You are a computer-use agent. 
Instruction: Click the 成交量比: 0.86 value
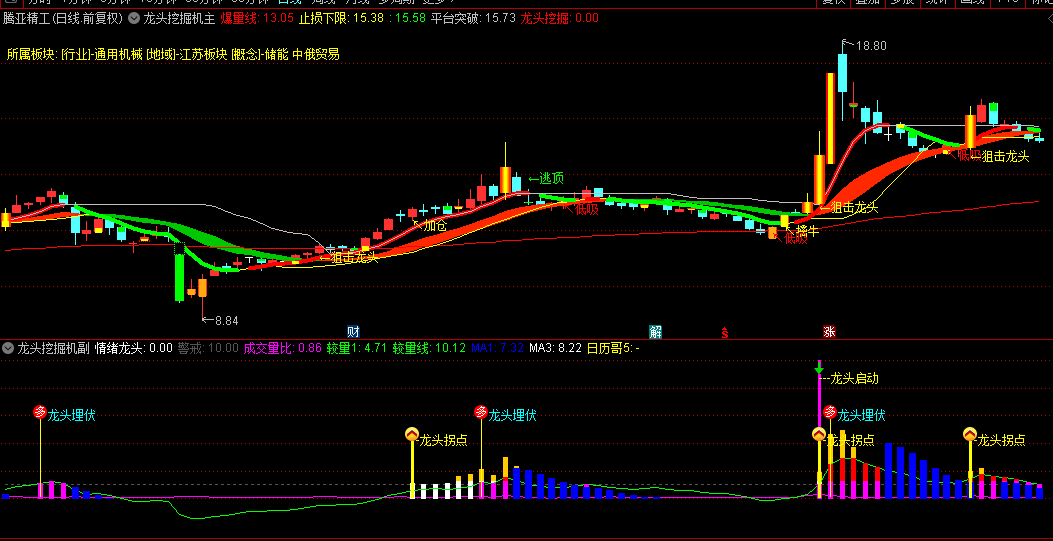tap(283, 348)
